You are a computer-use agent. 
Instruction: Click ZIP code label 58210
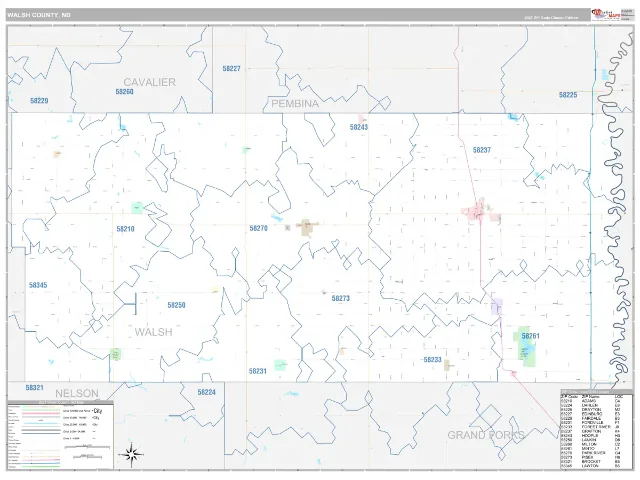[x=125, y=229]
